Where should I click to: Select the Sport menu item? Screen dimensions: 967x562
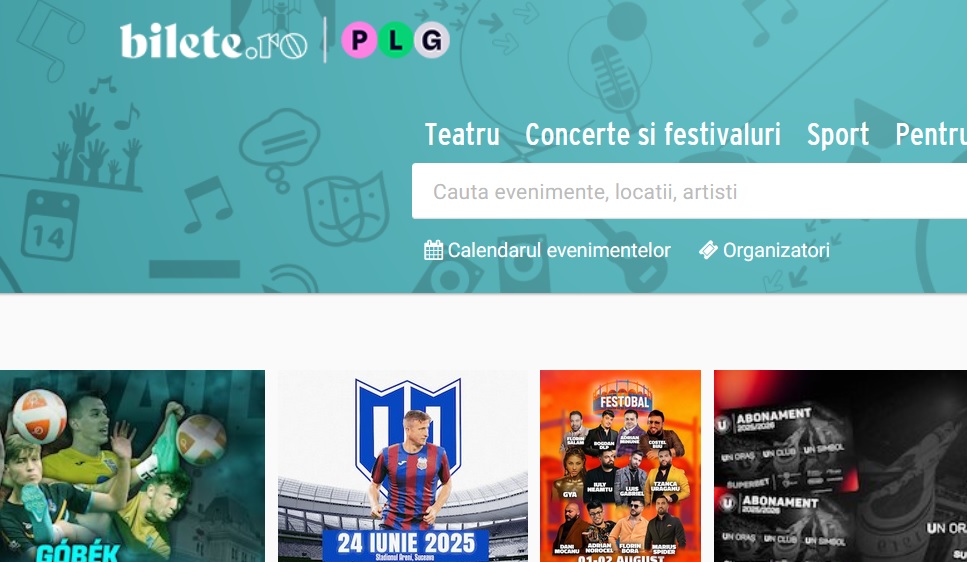coord(837,134)
